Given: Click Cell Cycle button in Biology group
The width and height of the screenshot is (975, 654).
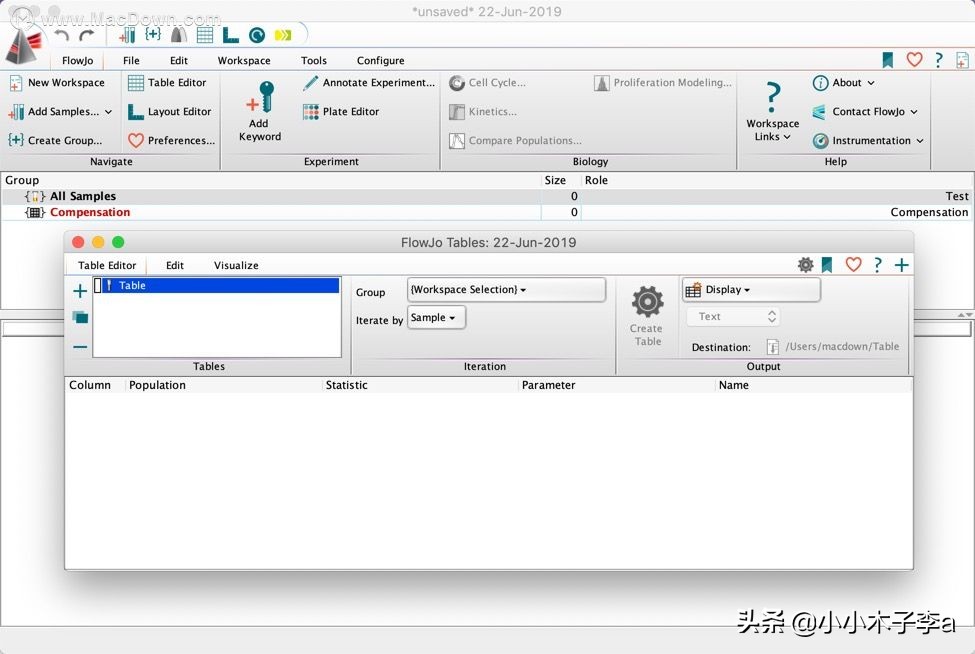Looking at the screenshot, I should click(488, 83).
